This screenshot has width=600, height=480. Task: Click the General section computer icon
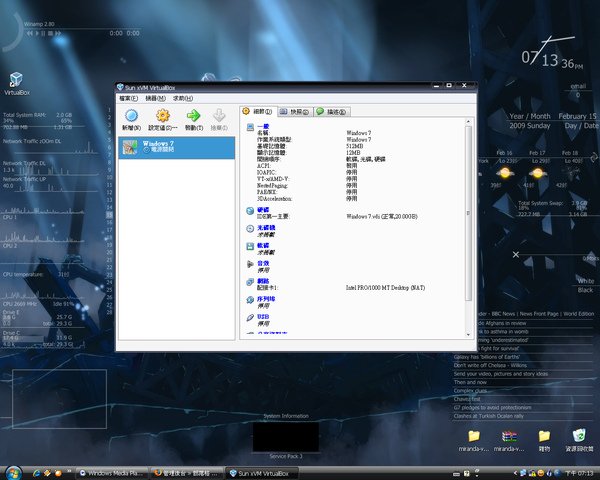point(250,127)
